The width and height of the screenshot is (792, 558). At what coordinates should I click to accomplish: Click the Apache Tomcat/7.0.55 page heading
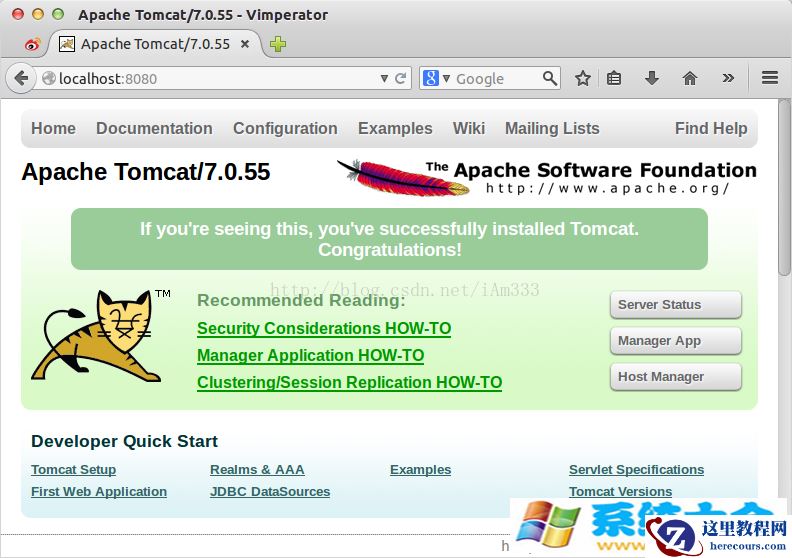point(146,172)
